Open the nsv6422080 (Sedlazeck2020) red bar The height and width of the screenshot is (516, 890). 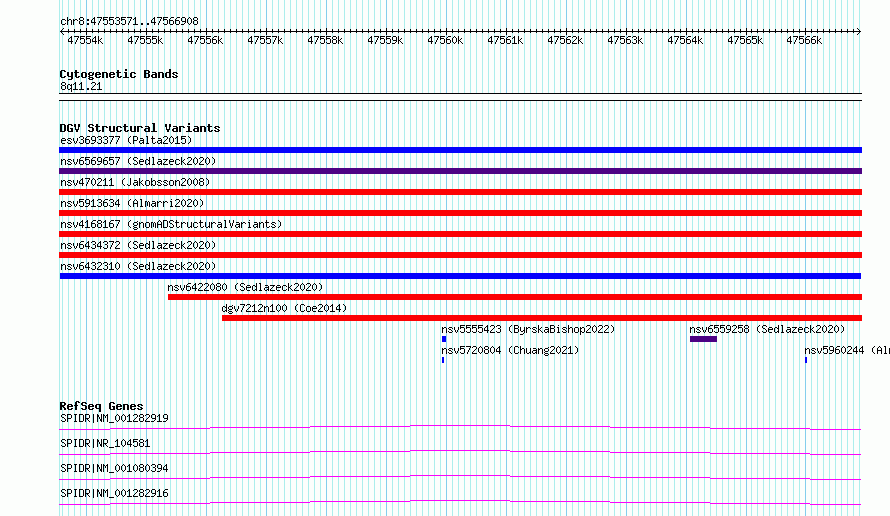click(515, 297)
